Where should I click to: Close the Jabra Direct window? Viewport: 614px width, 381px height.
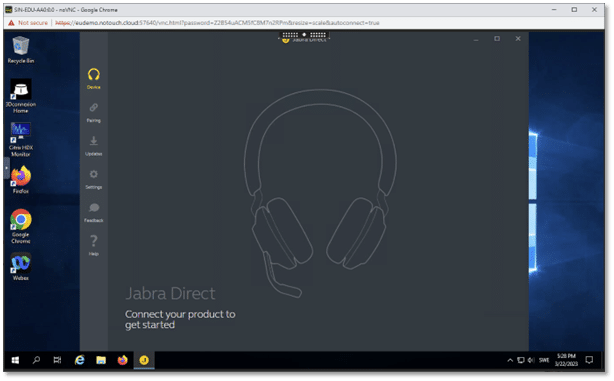coord(518,39)
